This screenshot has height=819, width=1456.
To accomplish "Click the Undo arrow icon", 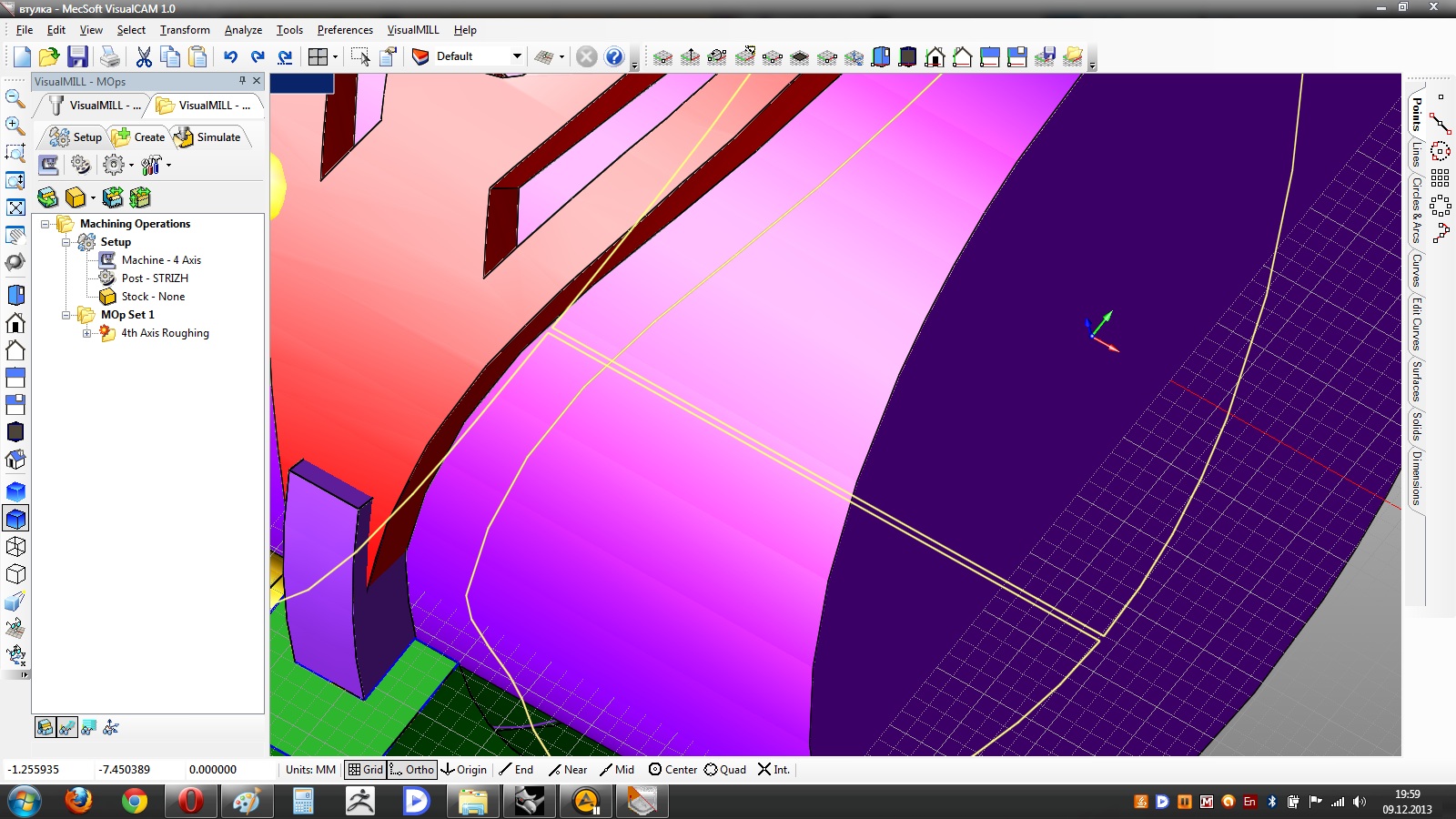I will click(x=230, y=56).
